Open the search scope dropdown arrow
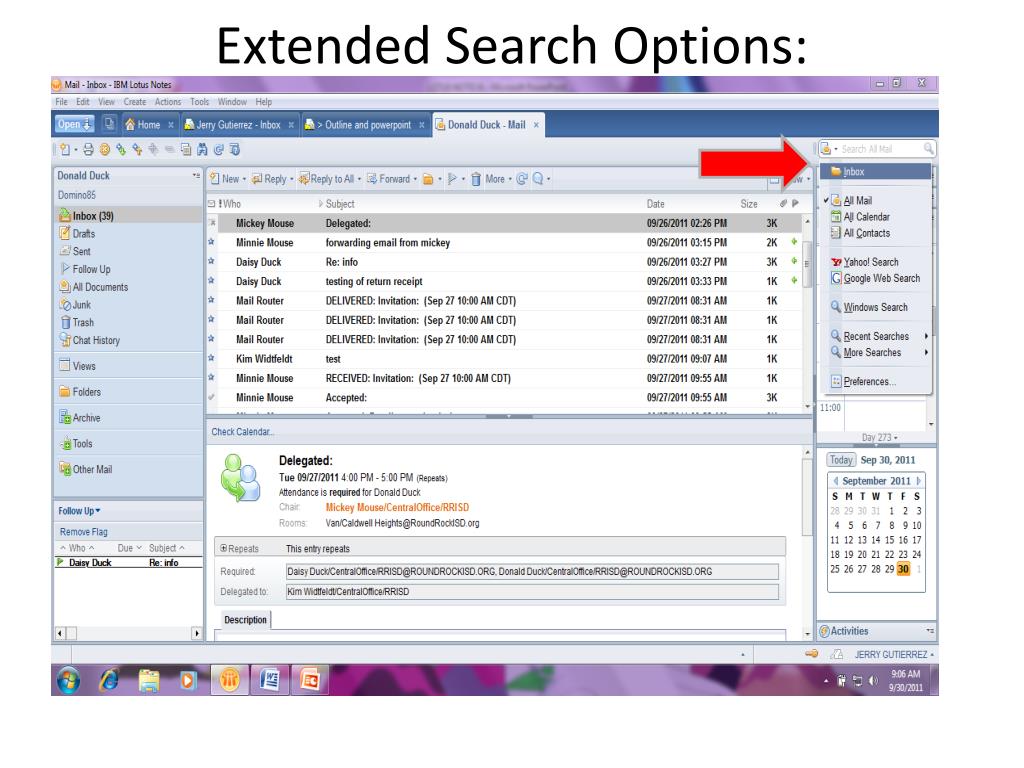Screen dimensions: 1024x768 pyautogui.click(x=836, y=150)
